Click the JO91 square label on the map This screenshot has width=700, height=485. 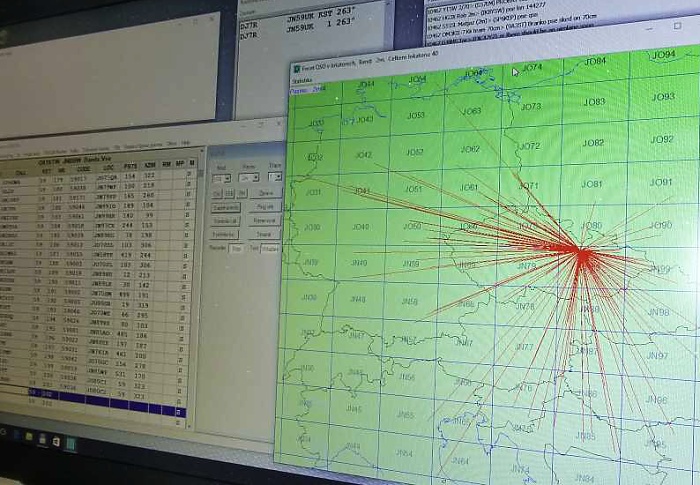(661, 182)
